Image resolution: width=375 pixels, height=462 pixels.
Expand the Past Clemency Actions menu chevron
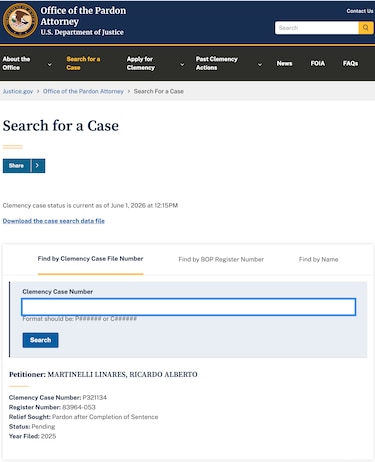tap(260, 64)
